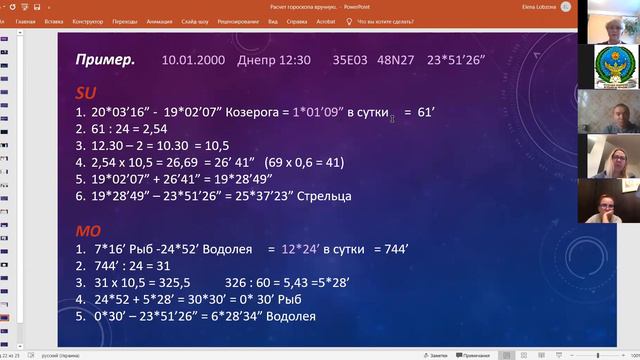
Task: Select the Вид ribbon tab
Action: point(273,22)
